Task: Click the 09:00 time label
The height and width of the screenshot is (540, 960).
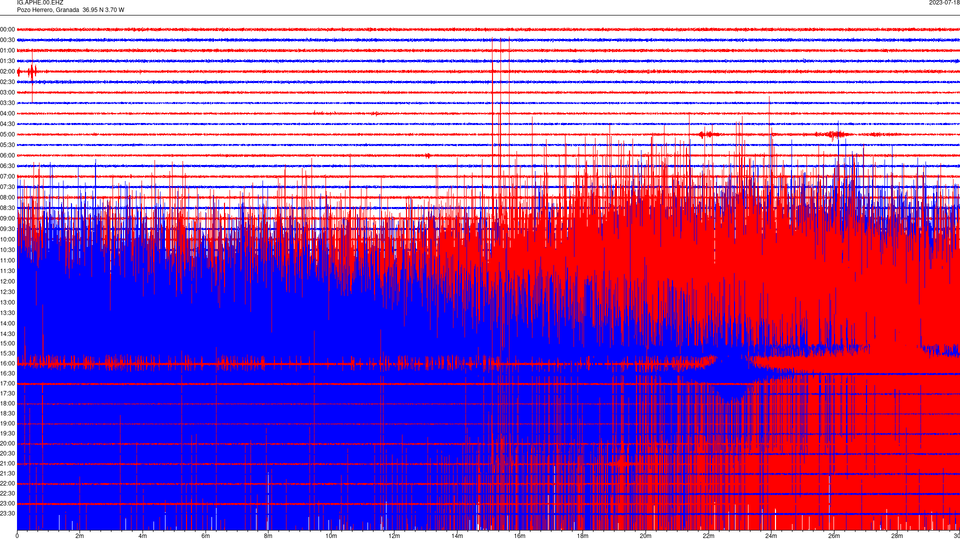Action: click(x=7, y=219)
